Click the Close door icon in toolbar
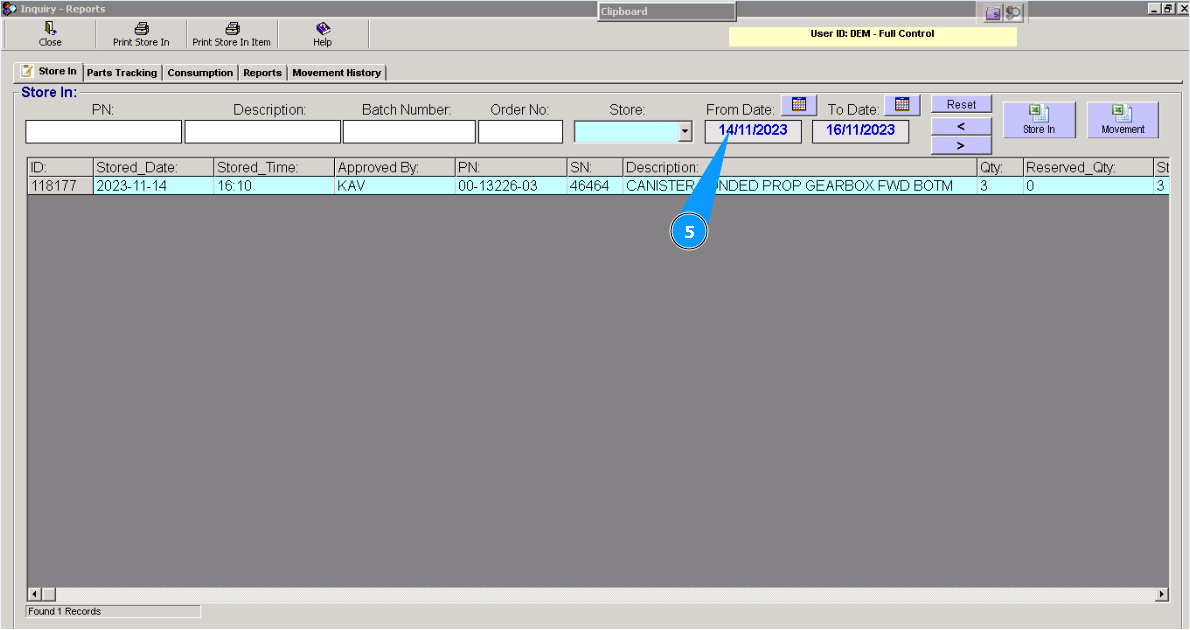This screenshot has height=630, width=1190. 50,28
